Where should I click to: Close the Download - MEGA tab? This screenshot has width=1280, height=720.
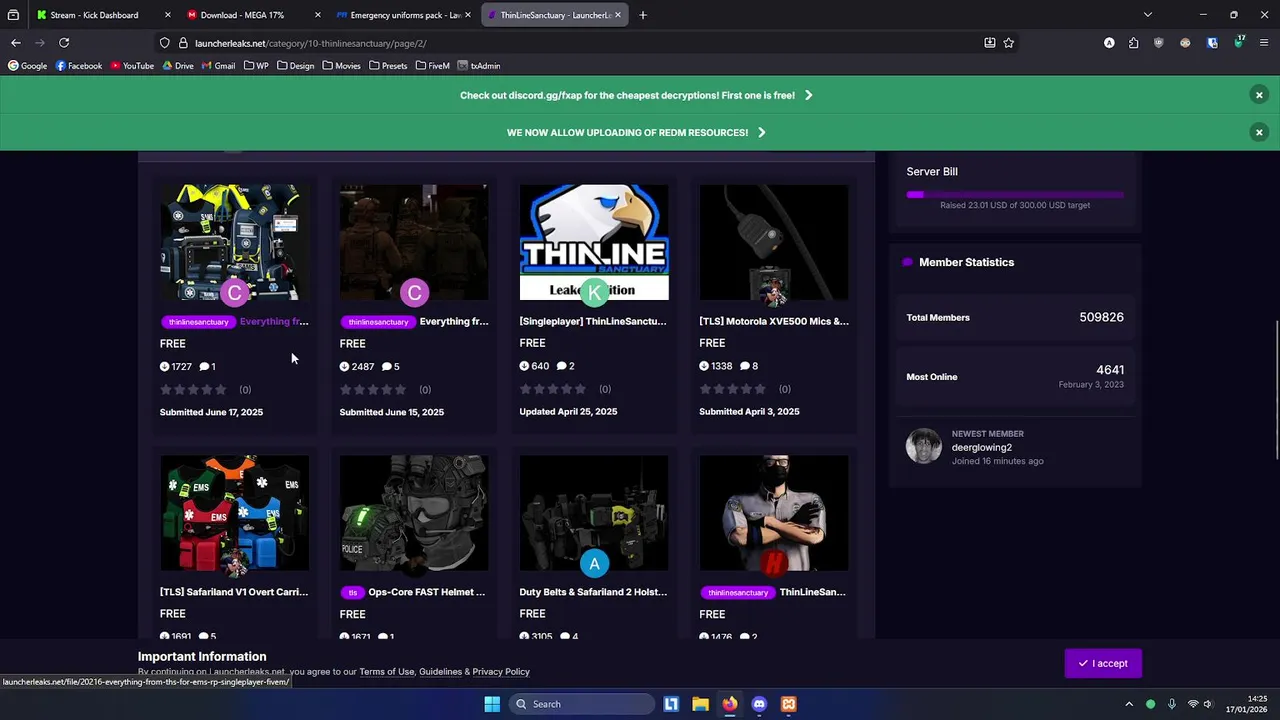(x=318, y=15)
